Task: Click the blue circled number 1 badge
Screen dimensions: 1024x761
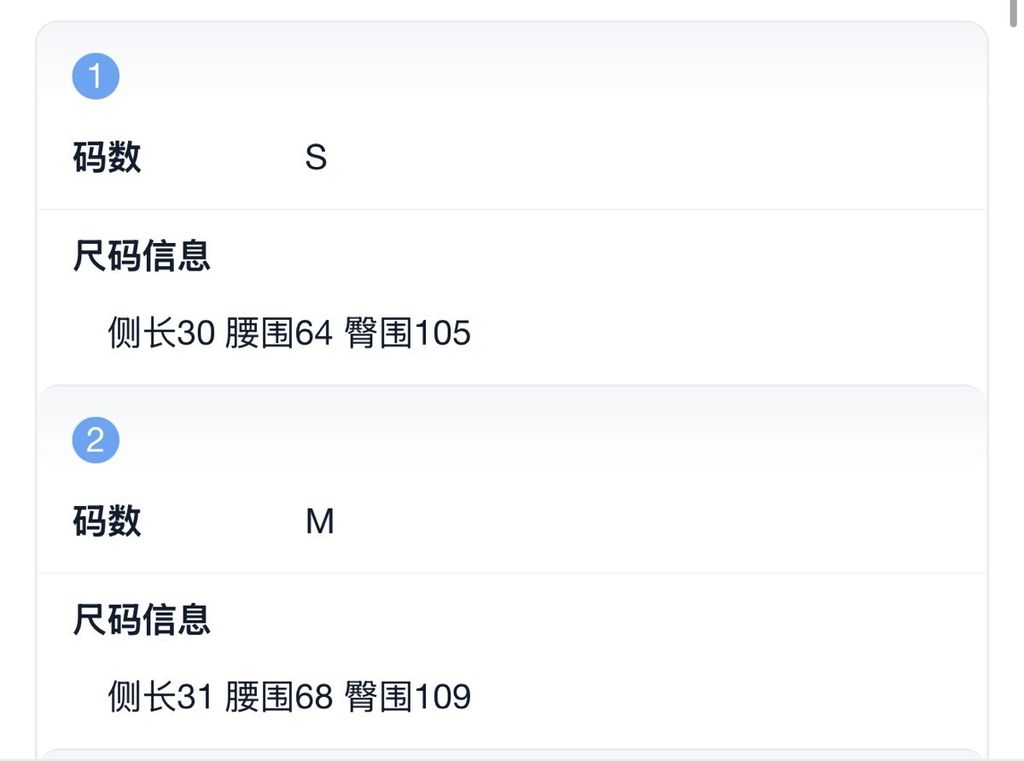Action: click(95, 74)
